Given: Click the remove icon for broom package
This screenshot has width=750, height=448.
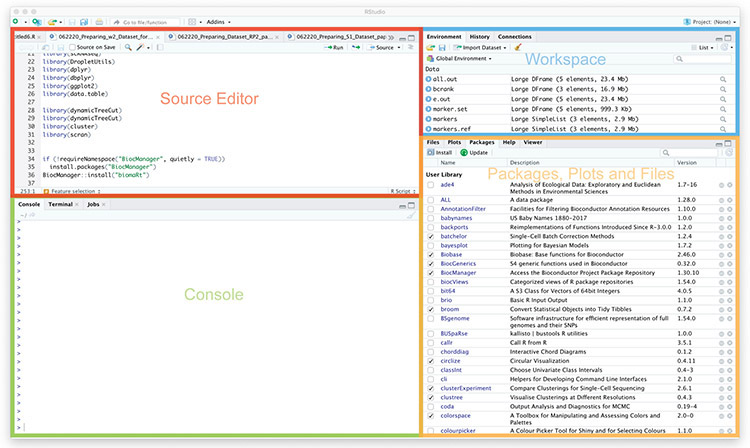Looking at the screenshot, I should pos(729,309).
